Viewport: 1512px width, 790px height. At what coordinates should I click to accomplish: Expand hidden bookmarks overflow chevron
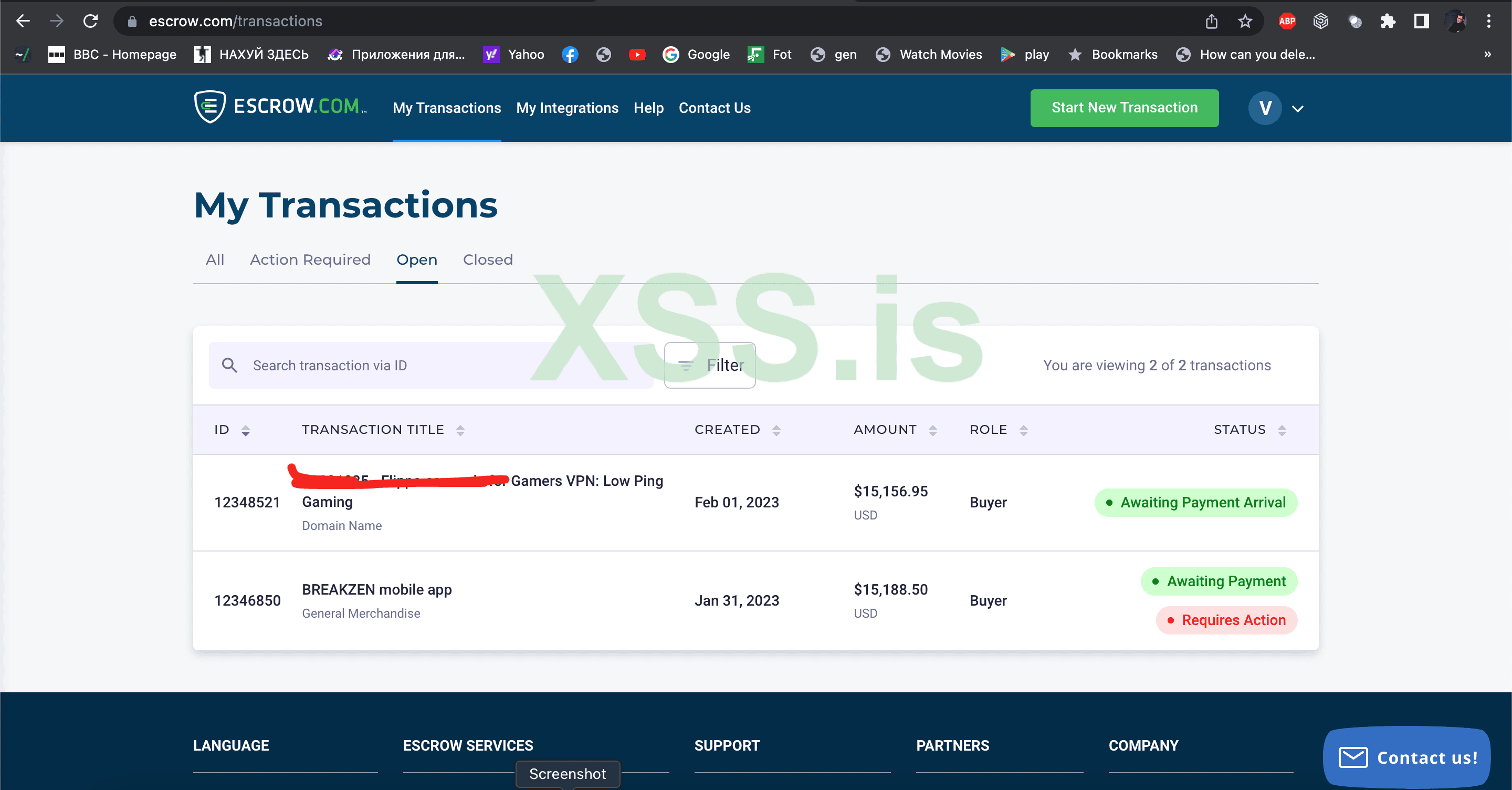pyautogui.click(x=1487, y=55)
